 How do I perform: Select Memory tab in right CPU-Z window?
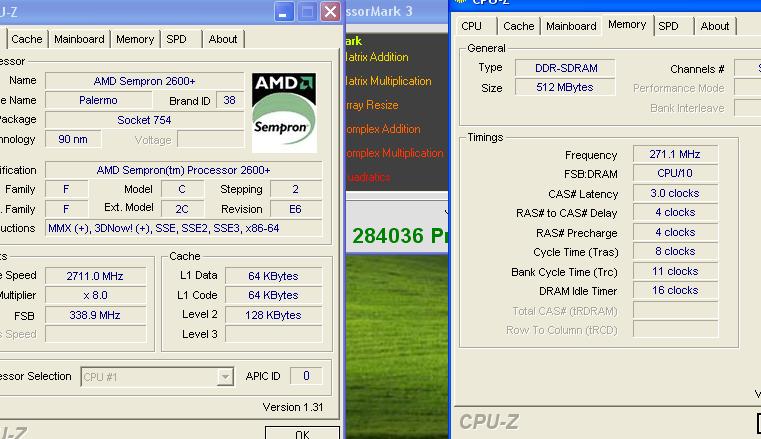(x=627, y=25)
